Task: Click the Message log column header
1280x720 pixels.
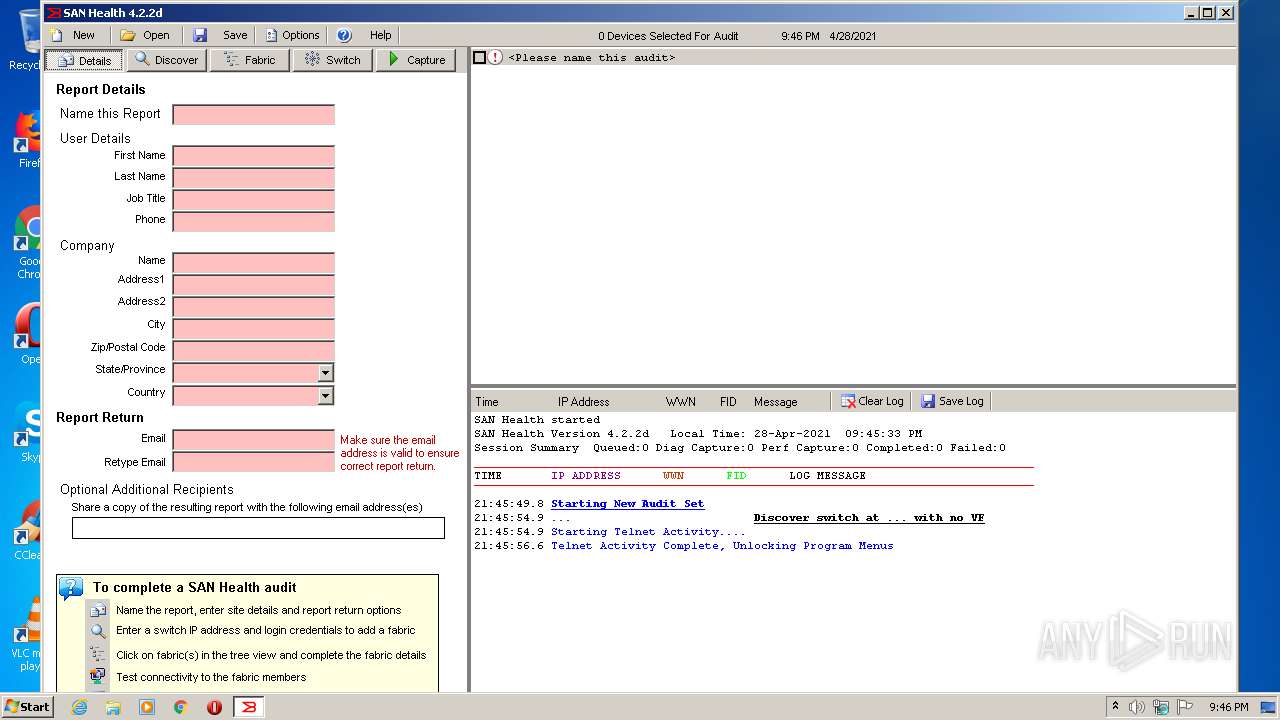Action: click(x=776, y=402)
